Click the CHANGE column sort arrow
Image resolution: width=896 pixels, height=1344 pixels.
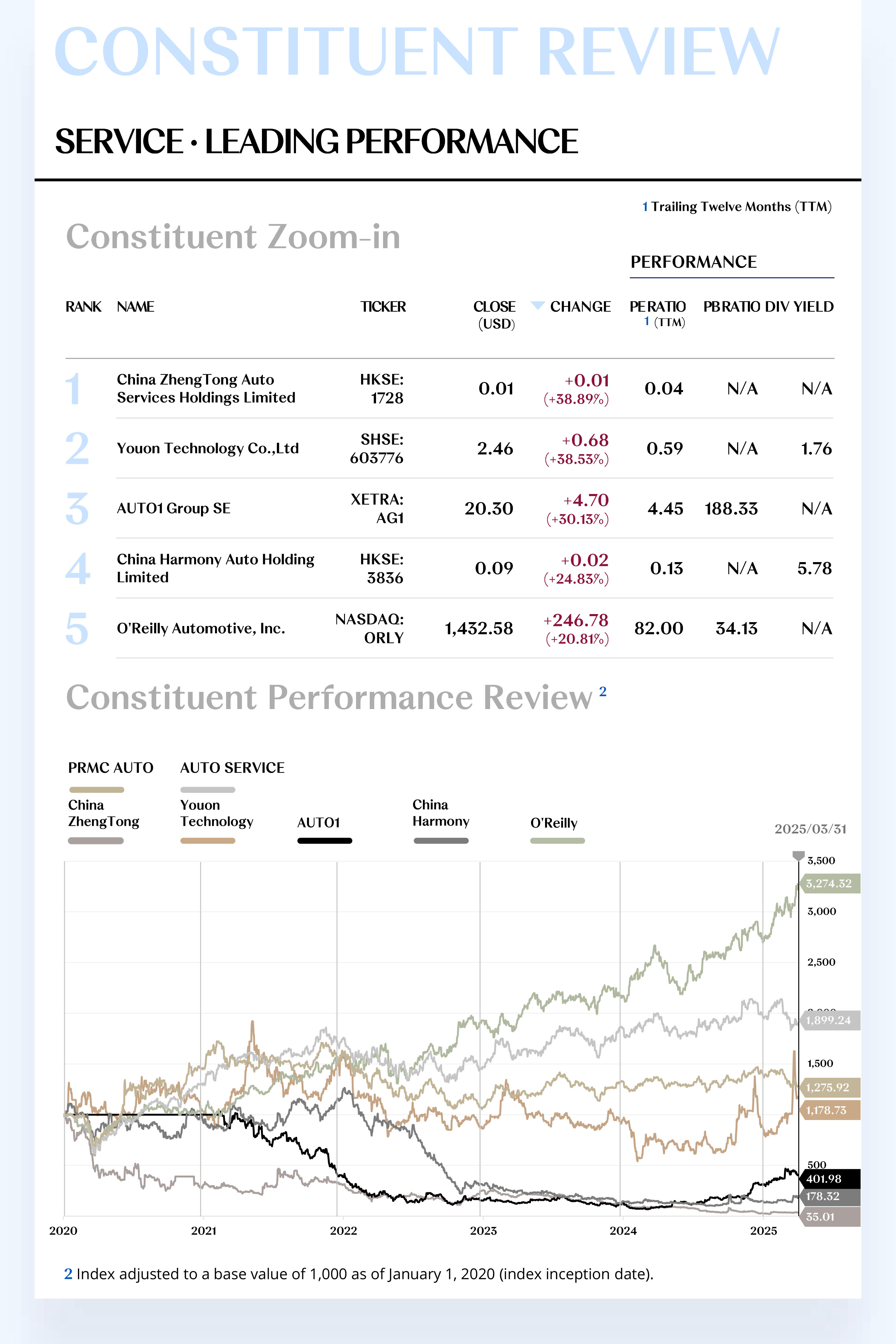click(537, 305)
